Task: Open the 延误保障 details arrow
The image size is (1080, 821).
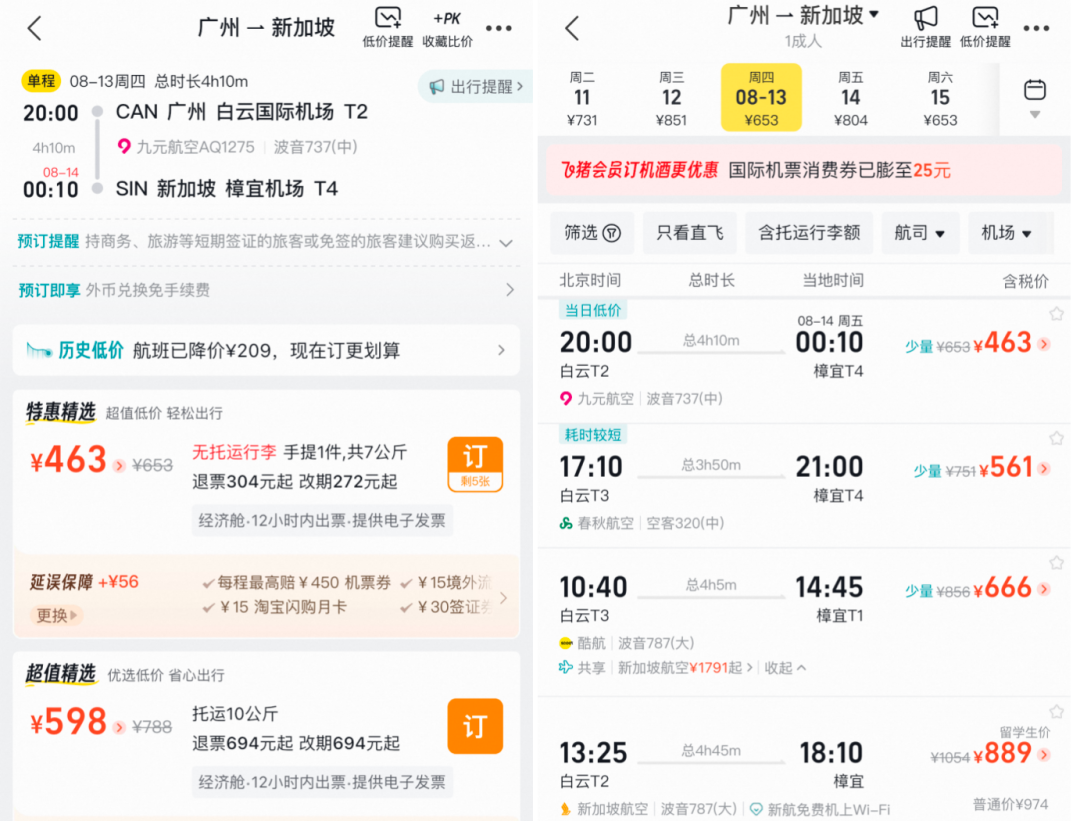Action: 504,597
